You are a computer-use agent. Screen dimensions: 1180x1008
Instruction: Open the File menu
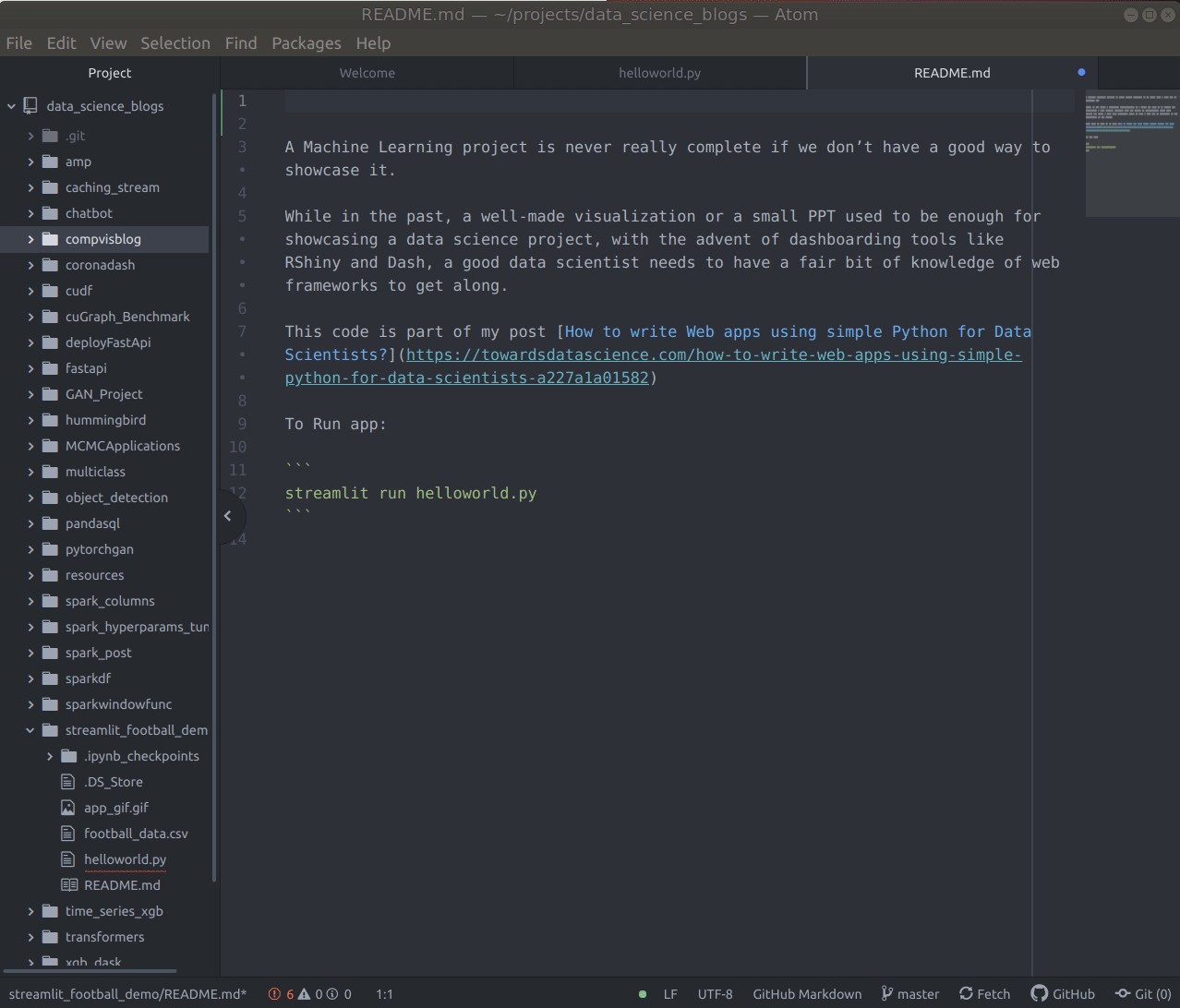coord(18,43)
